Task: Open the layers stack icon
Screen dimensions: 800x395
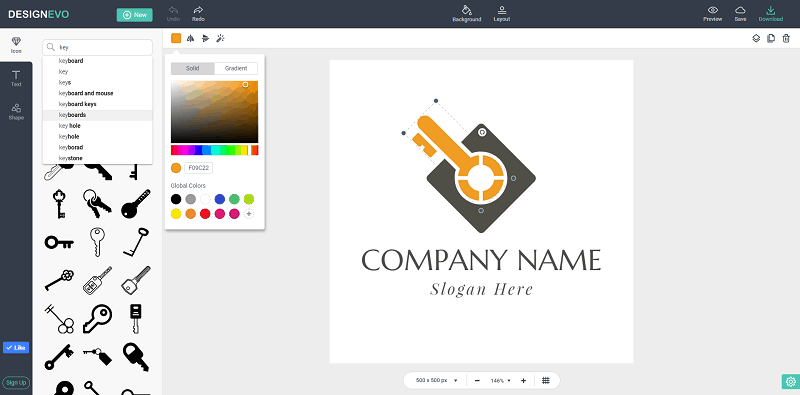Action: point(756,38)
